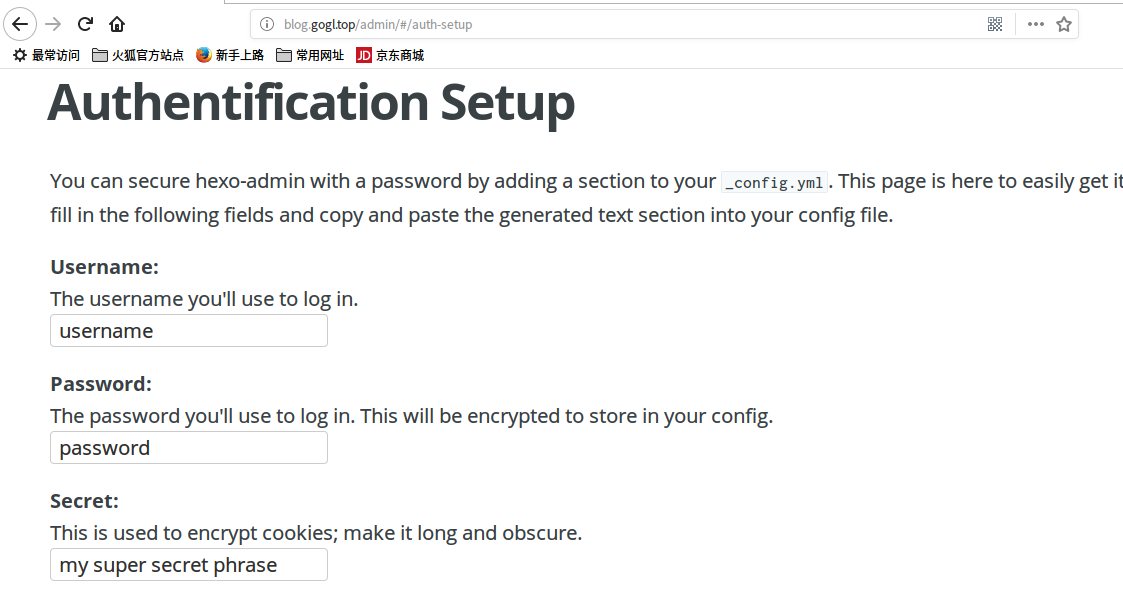1123x612 pixels.
Task: Click the bold Secret: field label
Action: [85, 501]
